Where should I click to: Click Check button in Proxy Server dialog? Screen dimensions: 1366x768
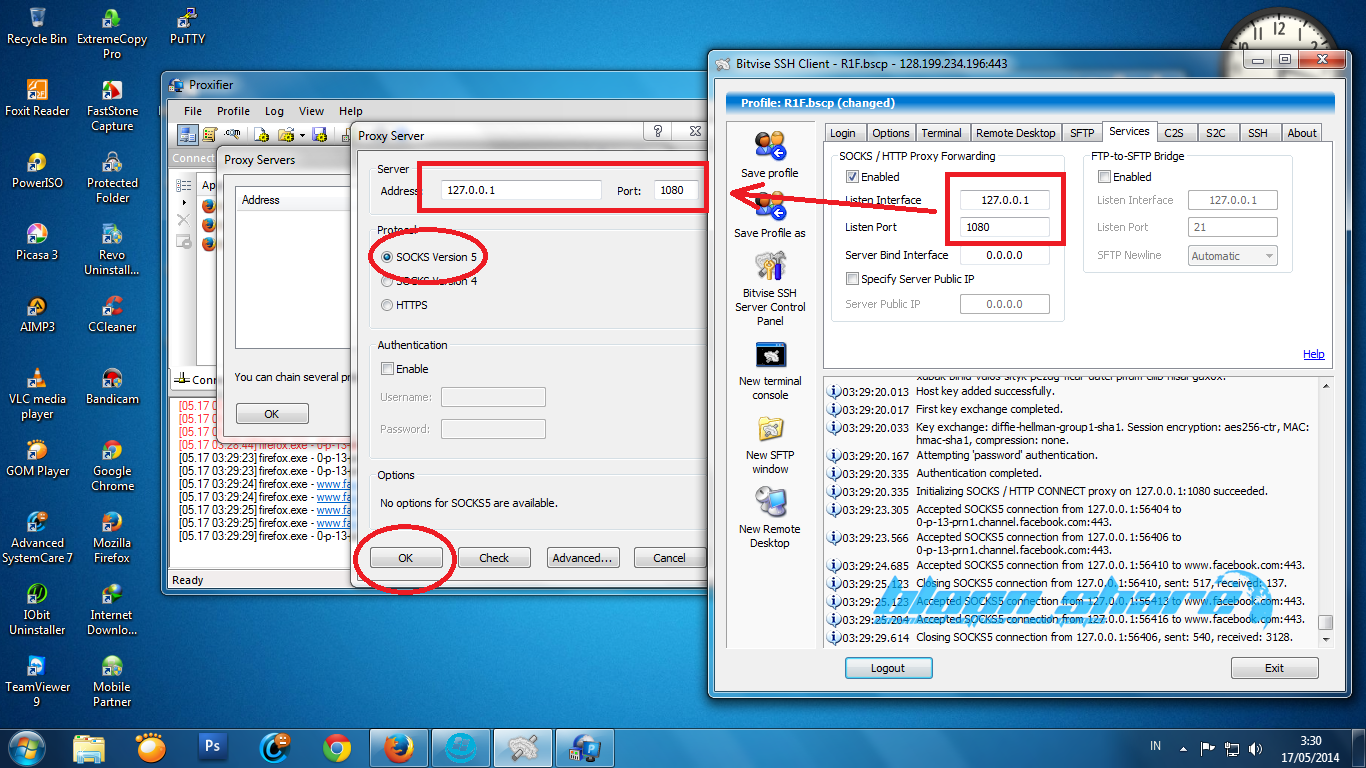pyautogui.click(x=494, y=558)
